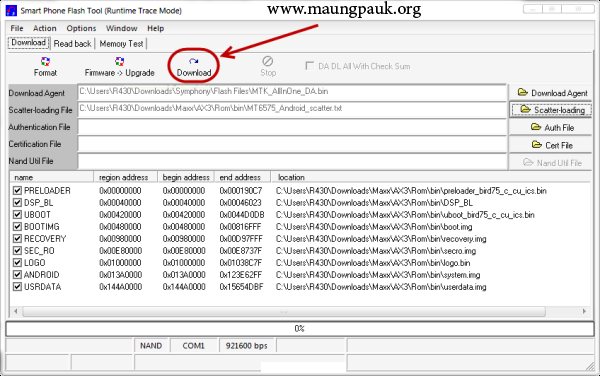Sort by the begin address column header
The height and width of the screenshot is (376, 600).
(x=186, y=177)
